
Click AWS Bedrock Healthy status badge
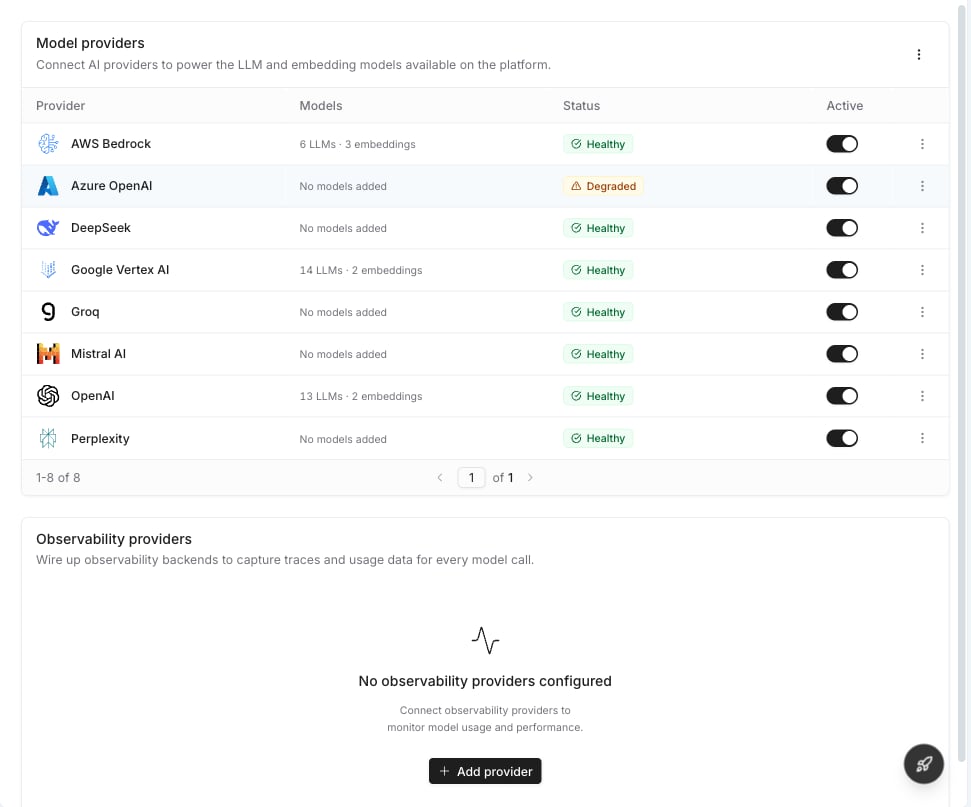[x=598, y=144]
